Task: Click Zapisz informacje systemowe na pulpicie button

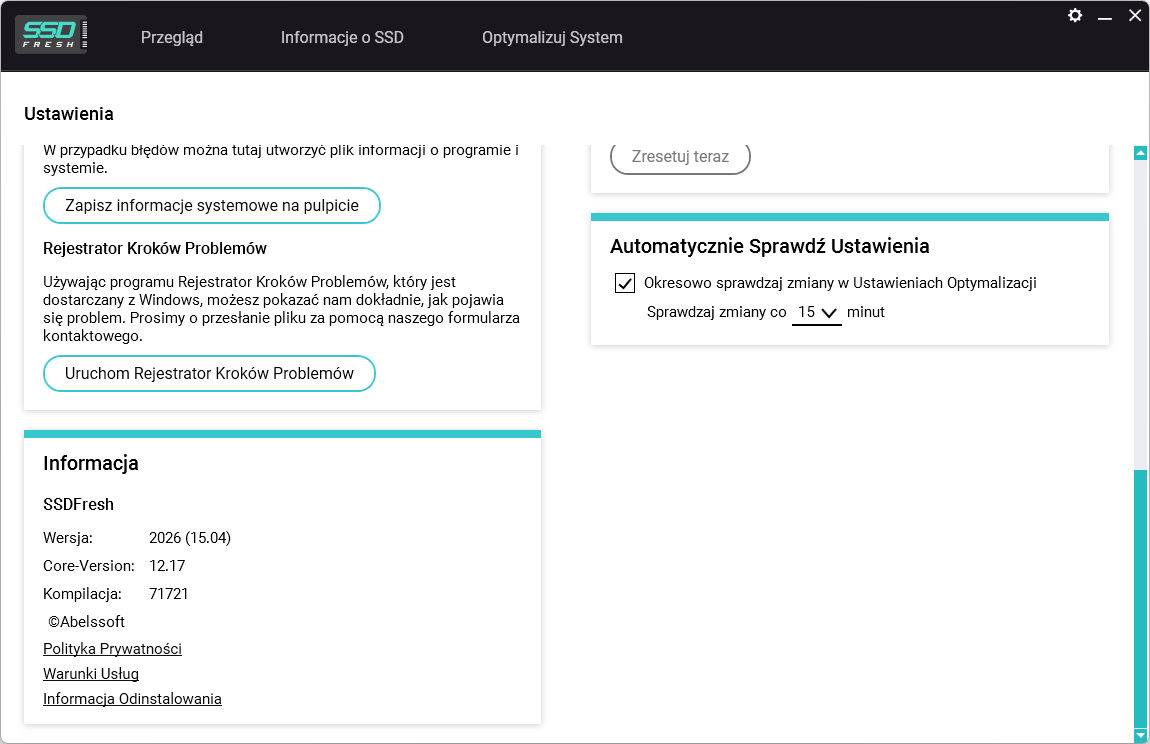Action: [212, 205]
